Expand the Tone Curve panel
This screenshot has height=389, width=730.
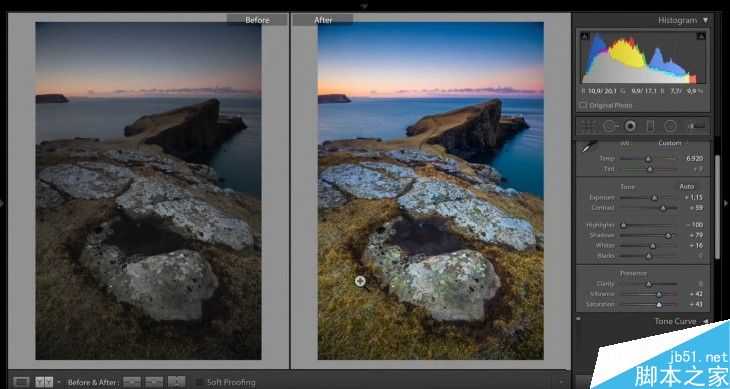click(705, 322)
